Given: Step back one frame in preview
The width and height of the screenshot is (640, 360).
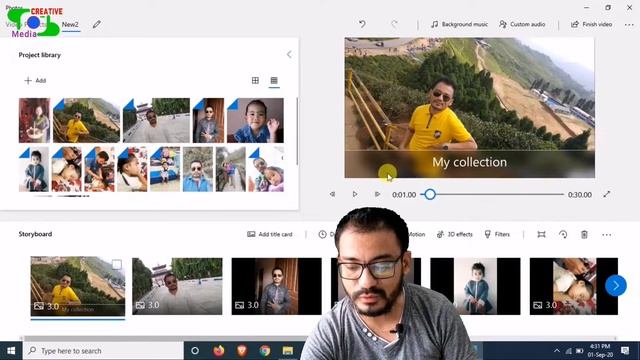Looking at the screenshot, I should pos(332,194).
